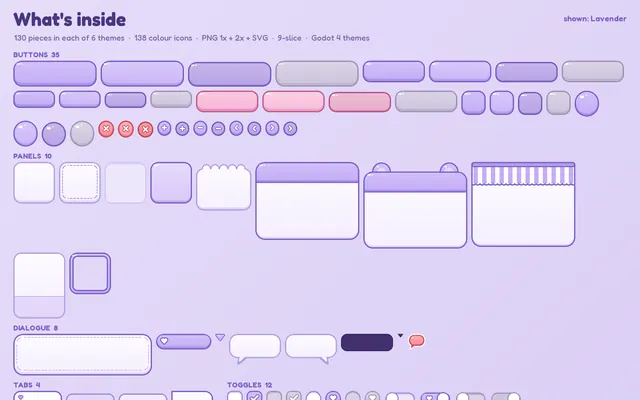Click the small gray button in second row
Screen dimensions: 640x400
point(171,99)
